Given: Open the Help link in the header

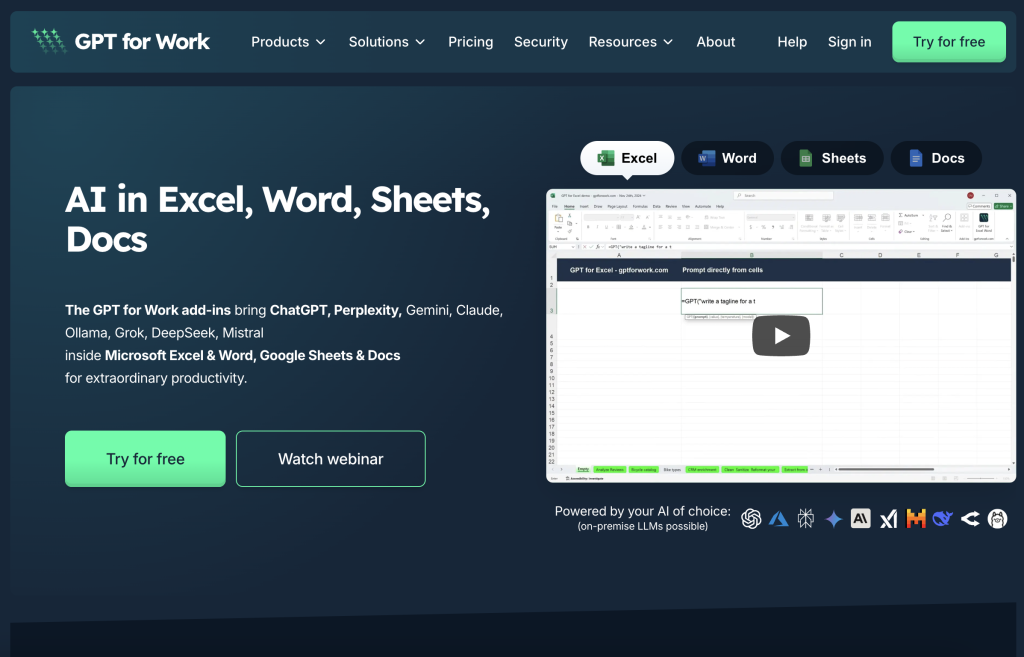Looking at the screenshot, I should [792, 42].
